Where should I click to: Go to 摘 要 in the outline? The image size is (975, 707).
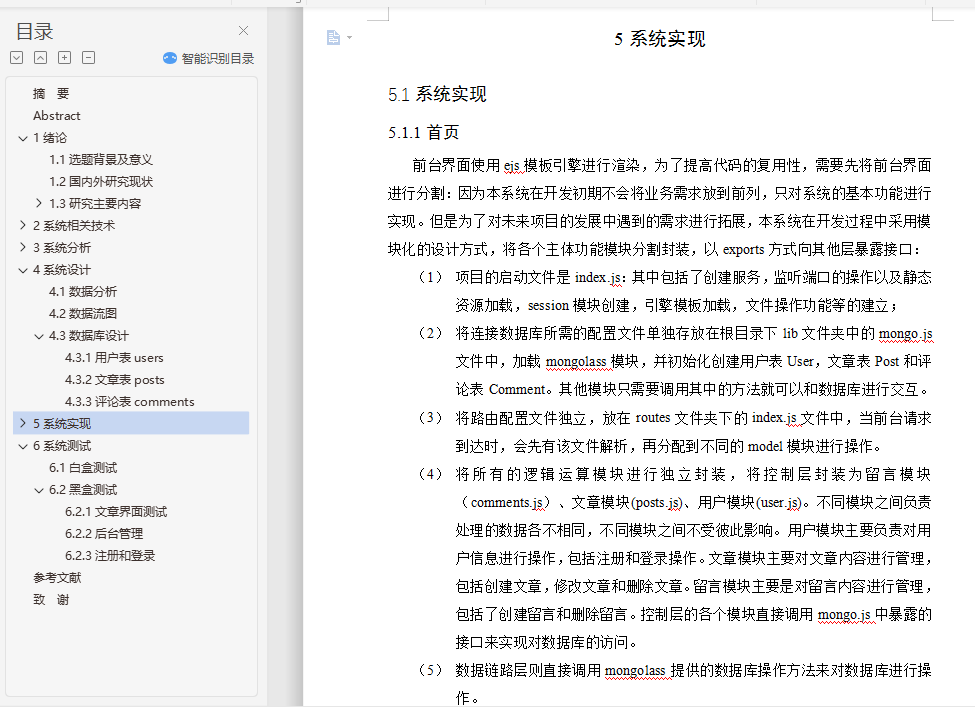pyautogui.click(x=51, y=94)
